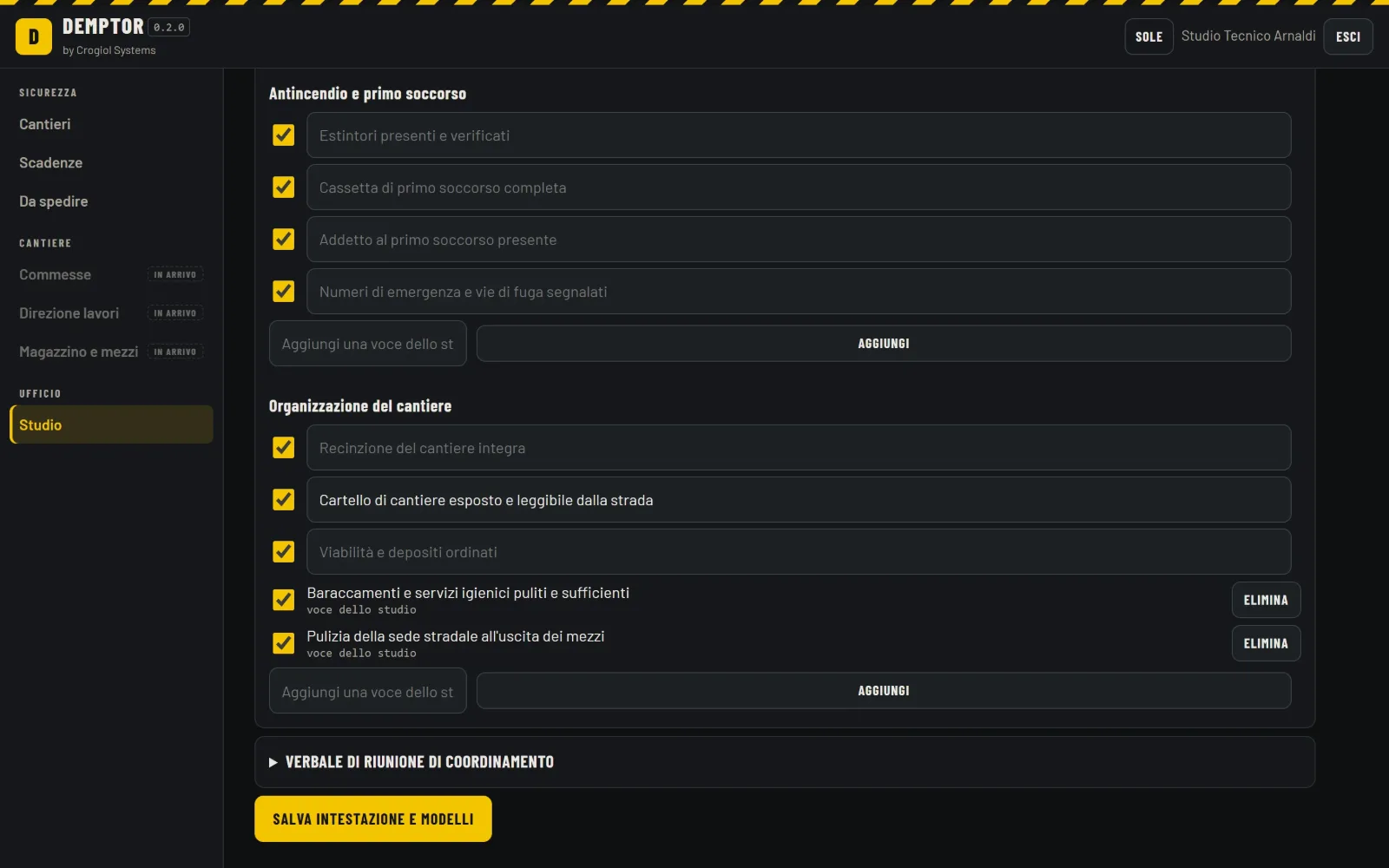Toggle 'Cassetta di primo soccorso completa' checkbox
This screenshot has height=868, width=1389.
tap(283, 187)
